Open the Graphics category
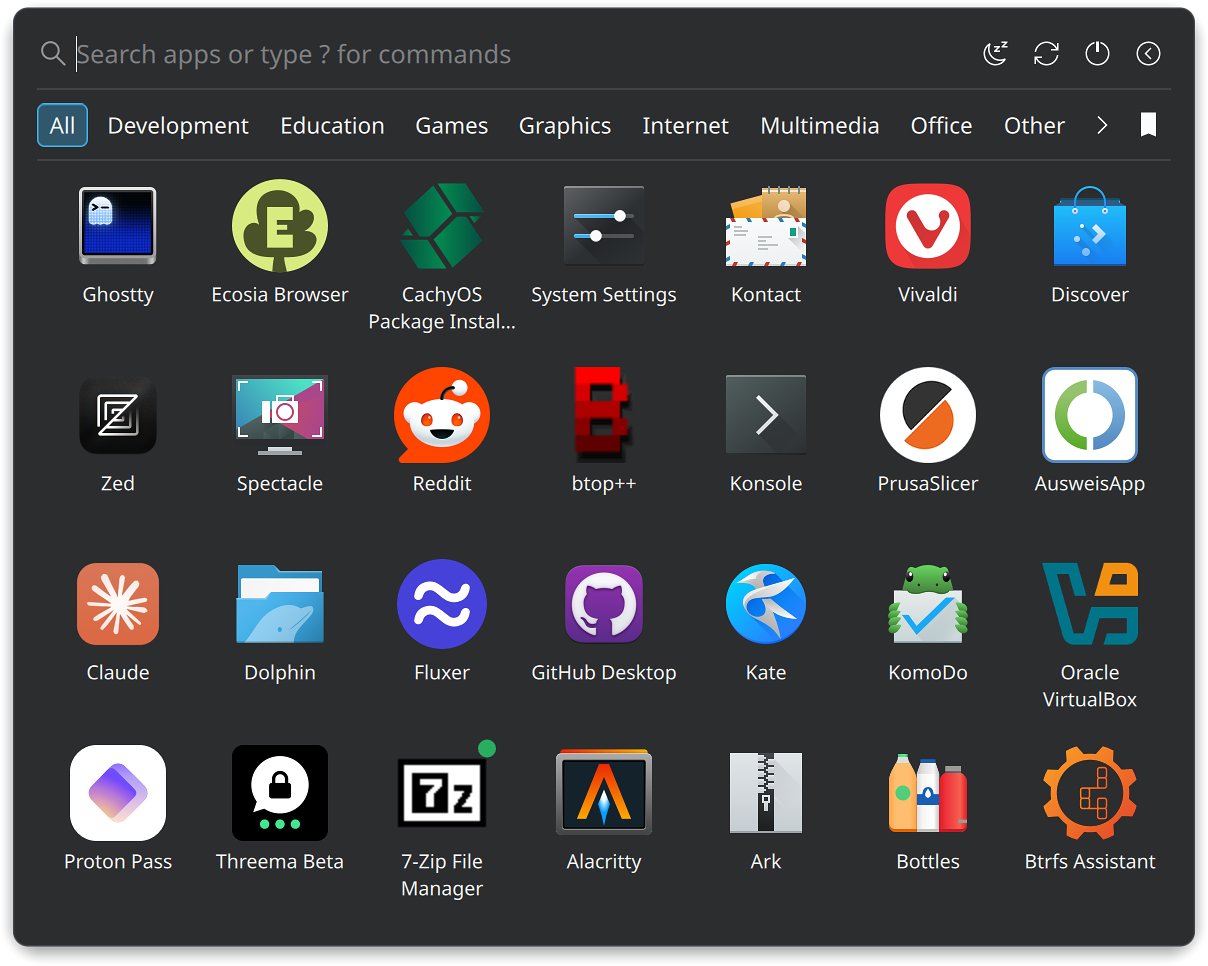 tap(565, 125)
